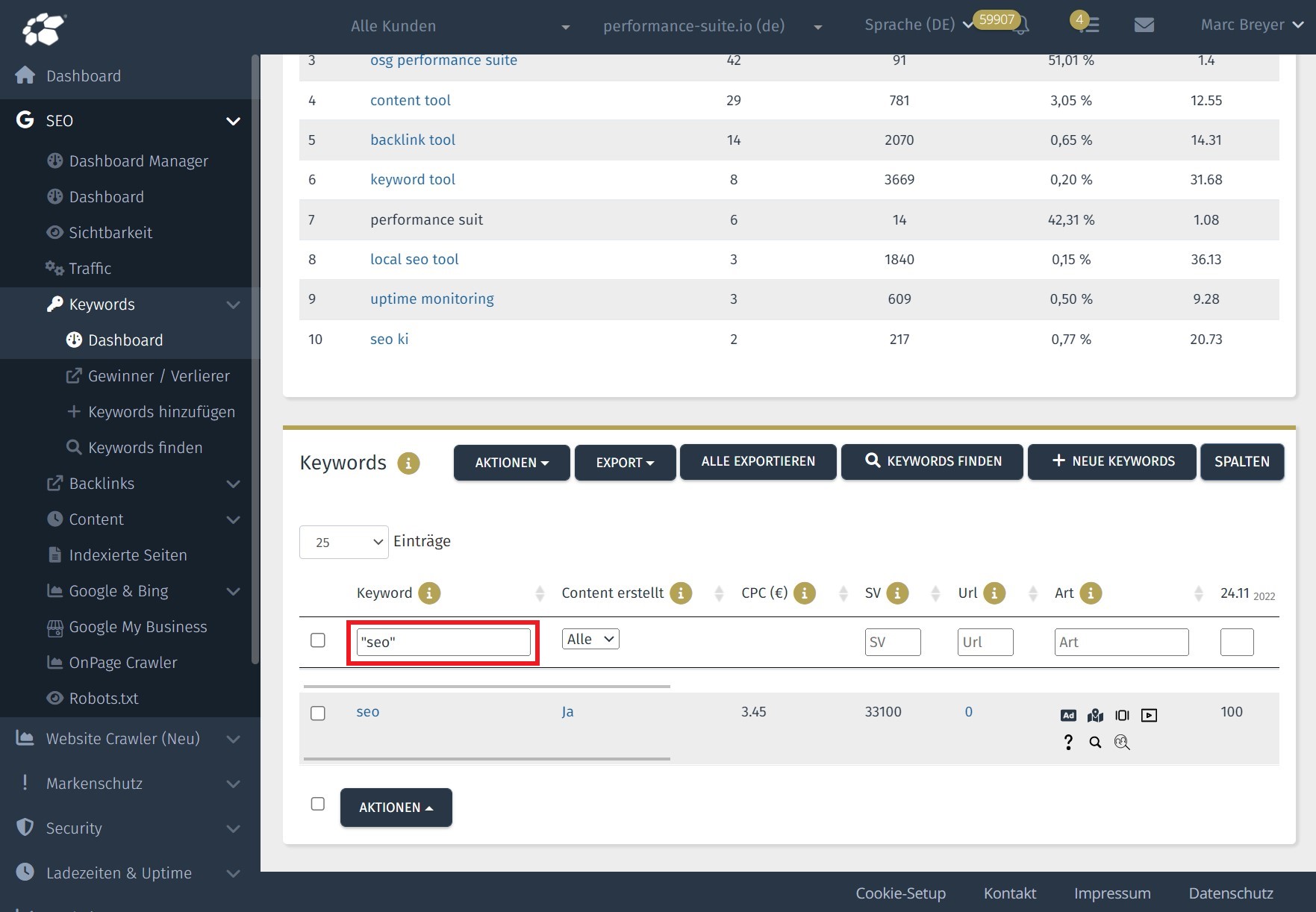Open the performance-suite.io (de) project dropdown
Viewport: 1316px width, 912px height.
coord(712,26)
